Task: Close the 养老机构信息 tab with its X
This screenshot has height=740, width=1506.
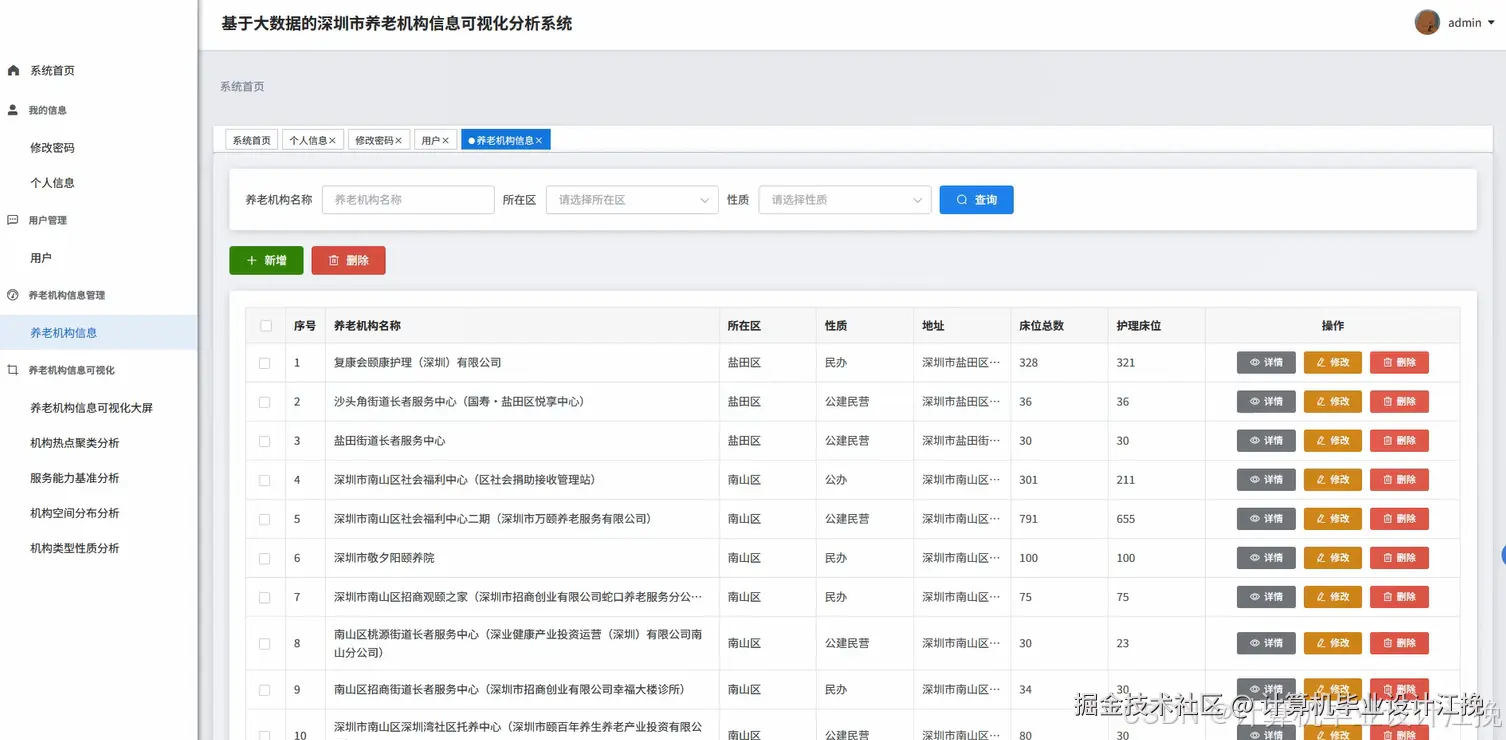Action: 539,141
